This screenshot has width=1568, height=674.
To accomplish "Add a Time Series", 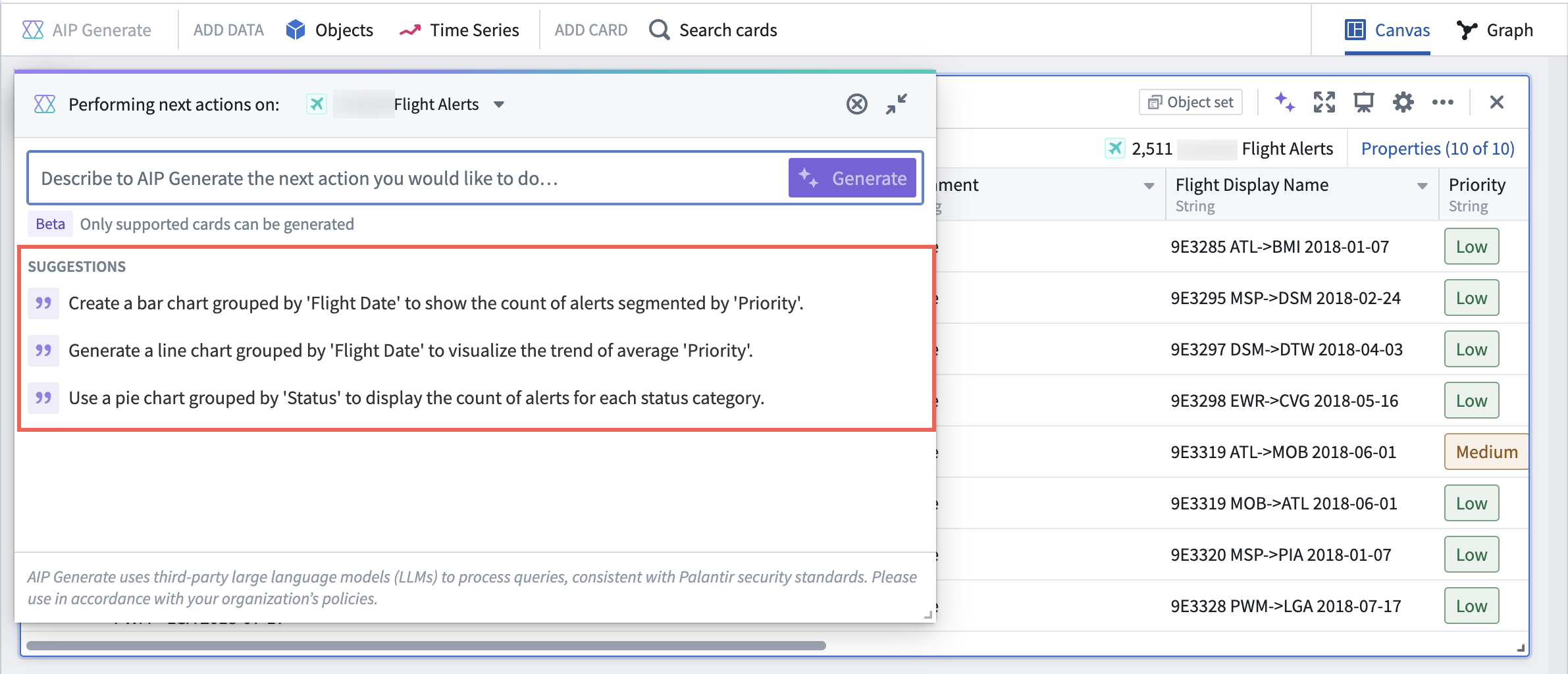I will tap(459, 30).
